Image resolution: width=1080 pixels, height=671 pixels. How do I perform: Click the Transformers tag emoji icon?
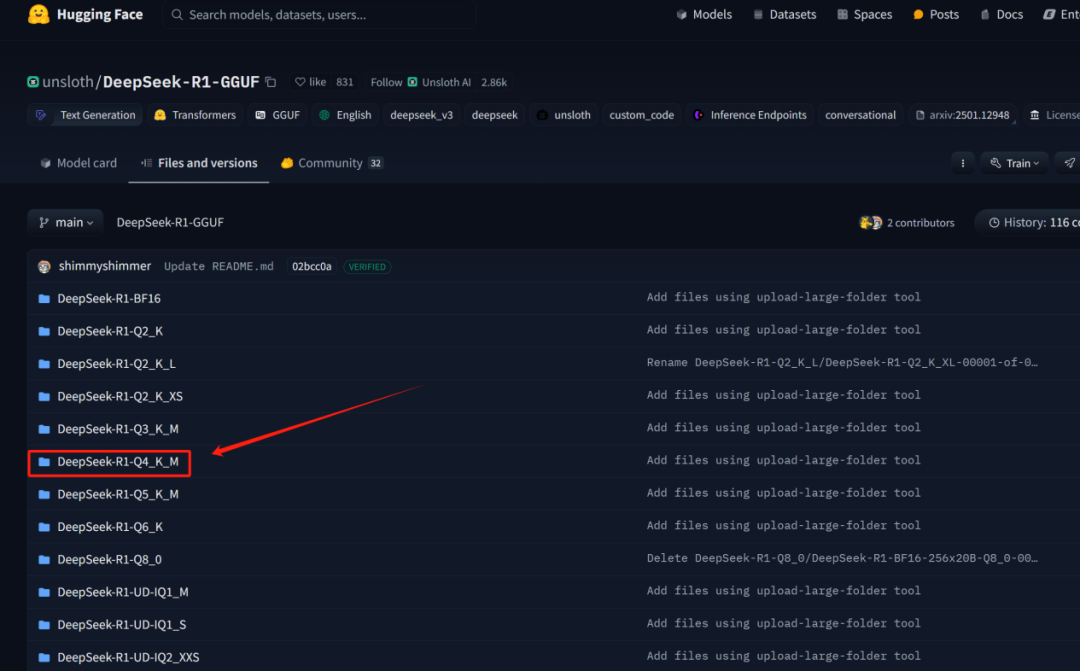coord(160,115)
